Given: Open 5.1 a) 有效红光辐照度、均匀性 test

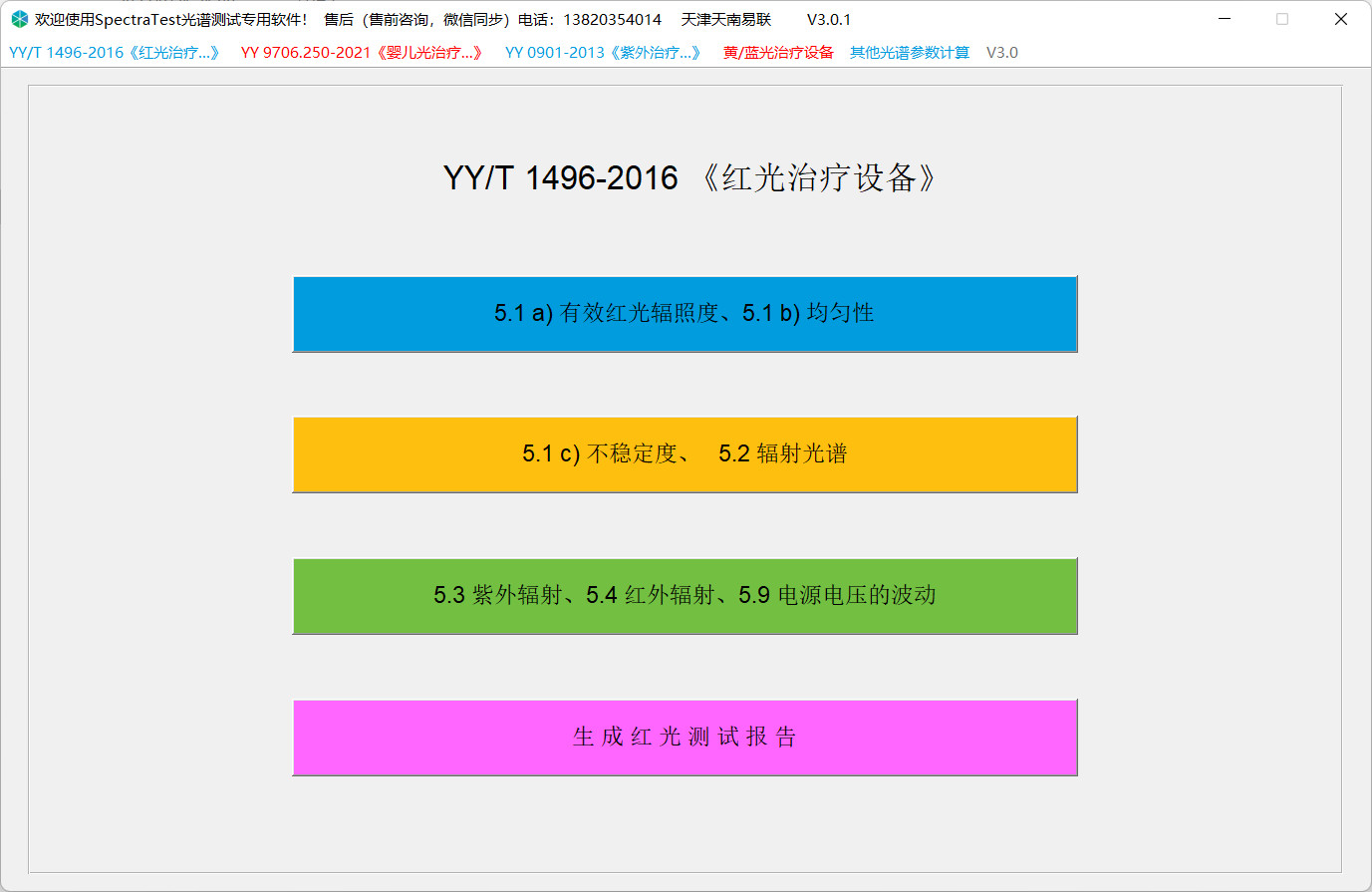Looking at the screenshot, I should (685, 314).
